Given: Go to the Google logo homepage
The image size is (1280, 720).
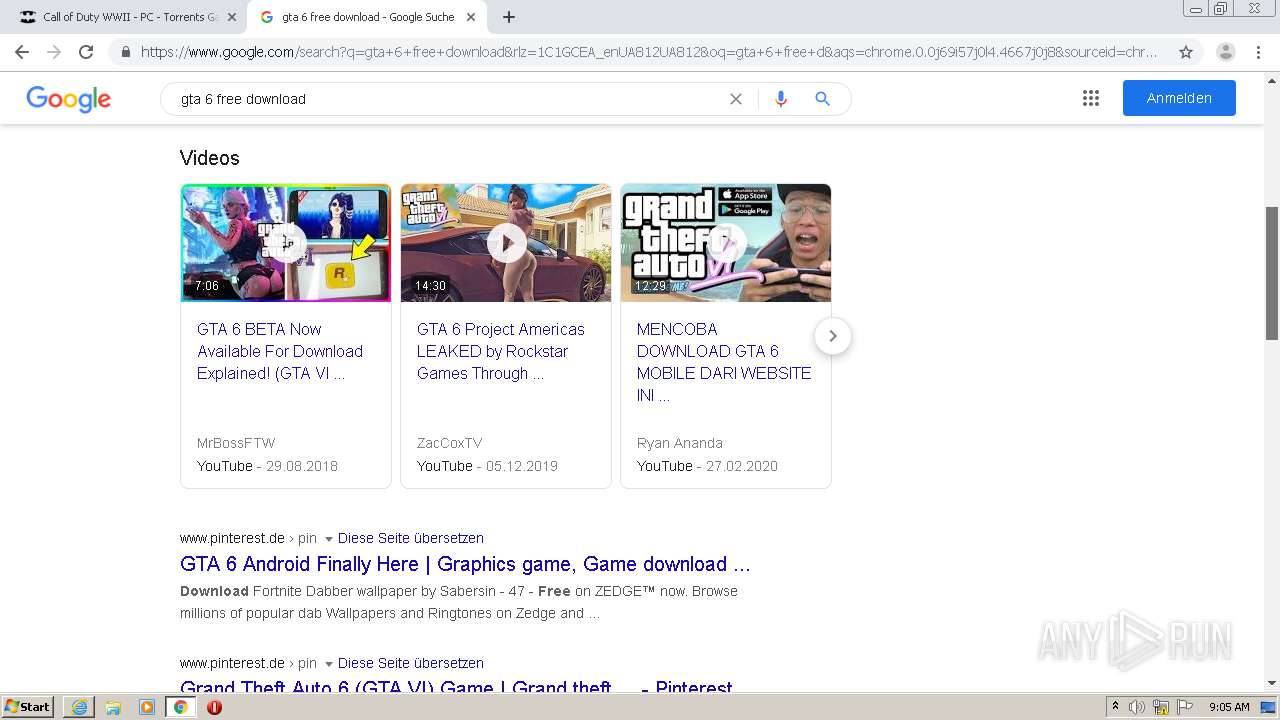Looking at the screenshot, I should 68,98.
